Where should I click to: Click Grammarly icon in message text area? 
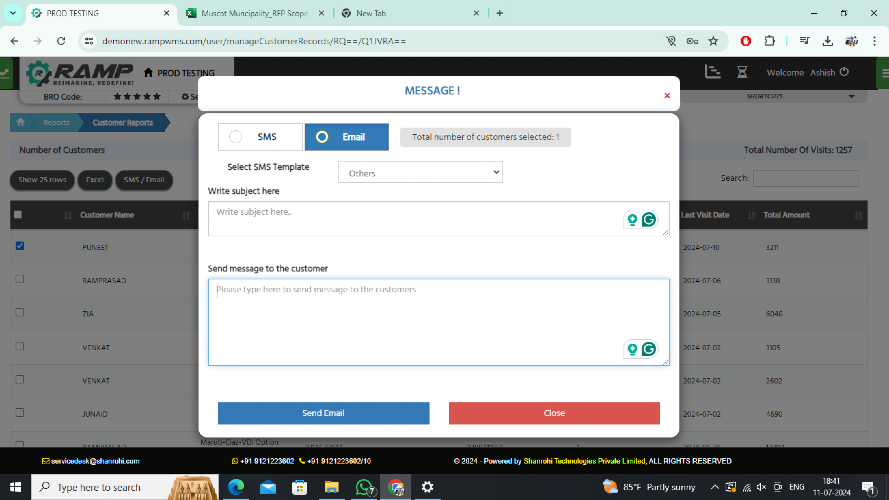649,349
